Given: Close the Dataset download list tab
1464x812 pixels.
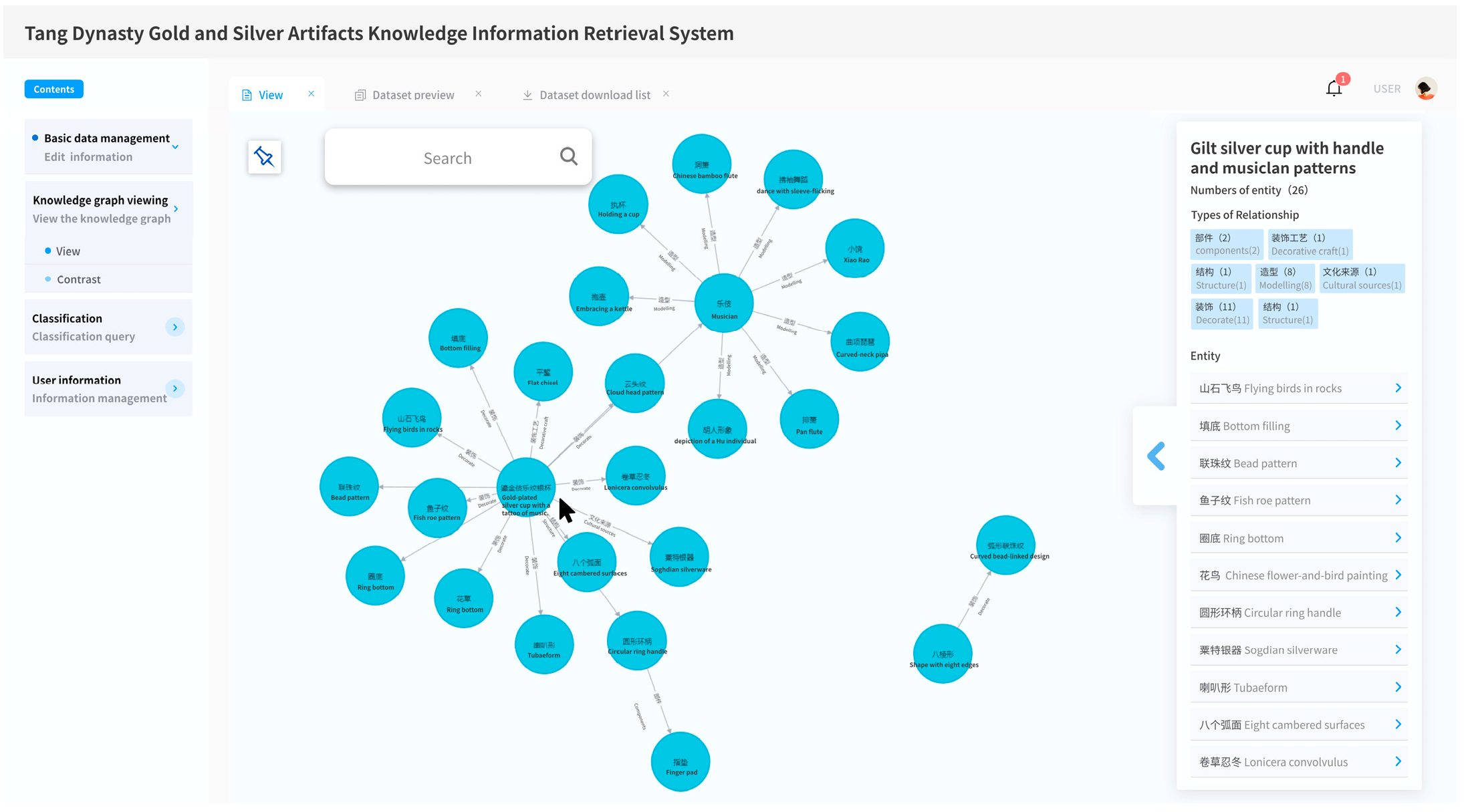Looking at the screenshot, I should 666,94.
